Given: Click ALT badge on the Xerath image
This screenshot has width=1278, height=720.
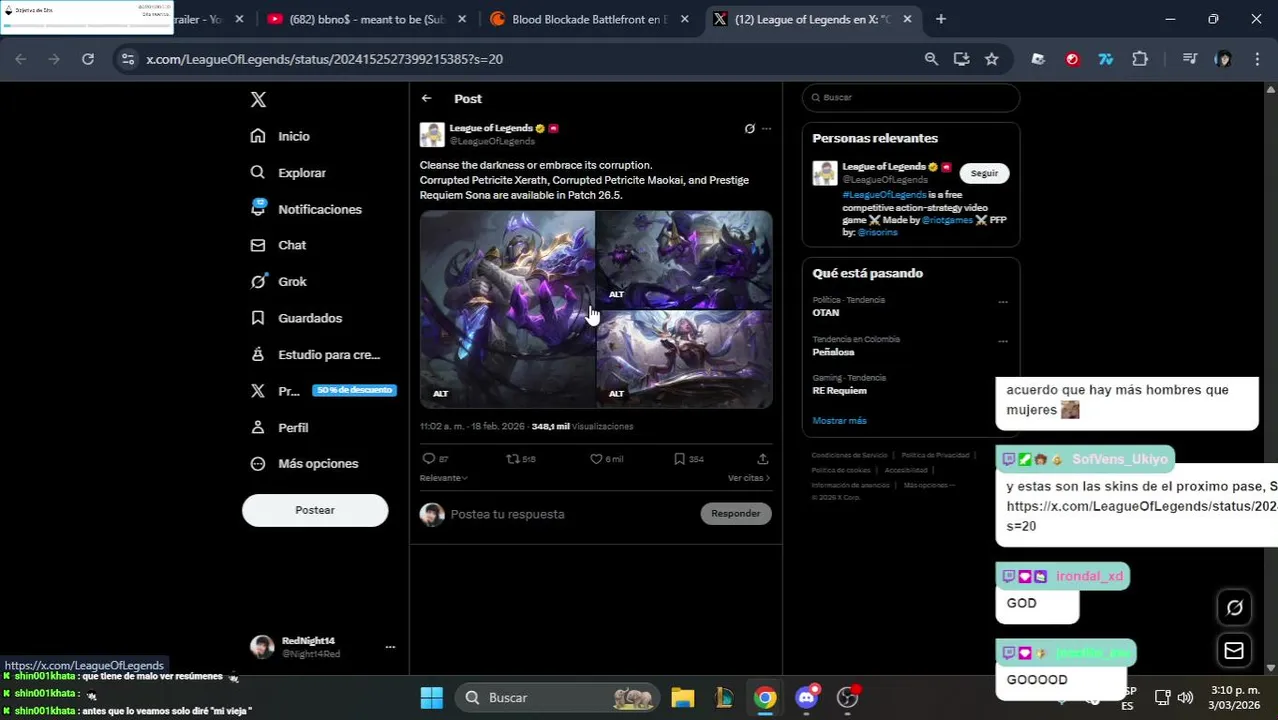Looking at the screenshot, I should click(440, 394).
